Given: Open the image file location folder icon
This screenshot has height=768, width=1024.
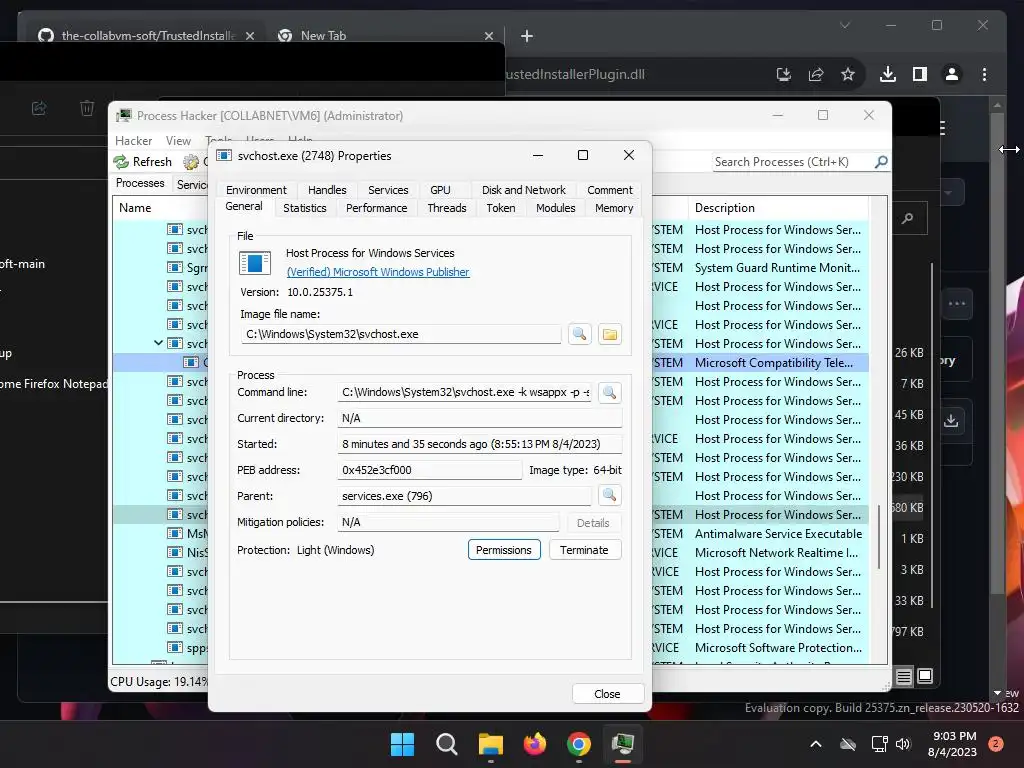Looking at the screenshot, I should pos(609,334).
